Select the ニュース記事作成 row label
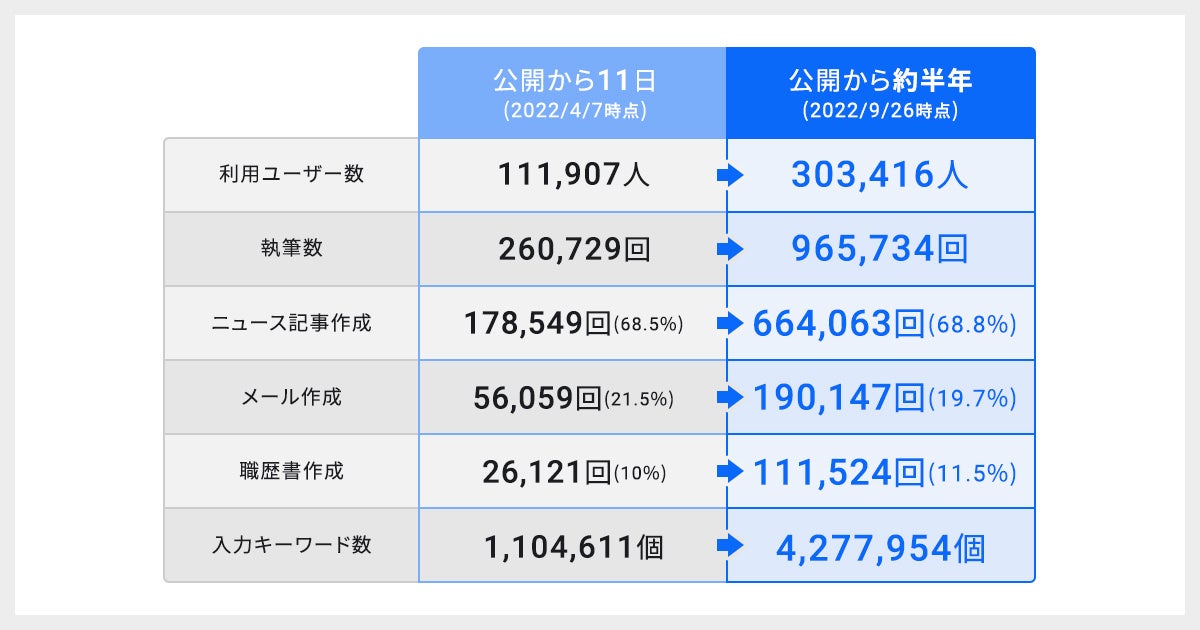The image size is (1200, 630). [x=291, y=323]
